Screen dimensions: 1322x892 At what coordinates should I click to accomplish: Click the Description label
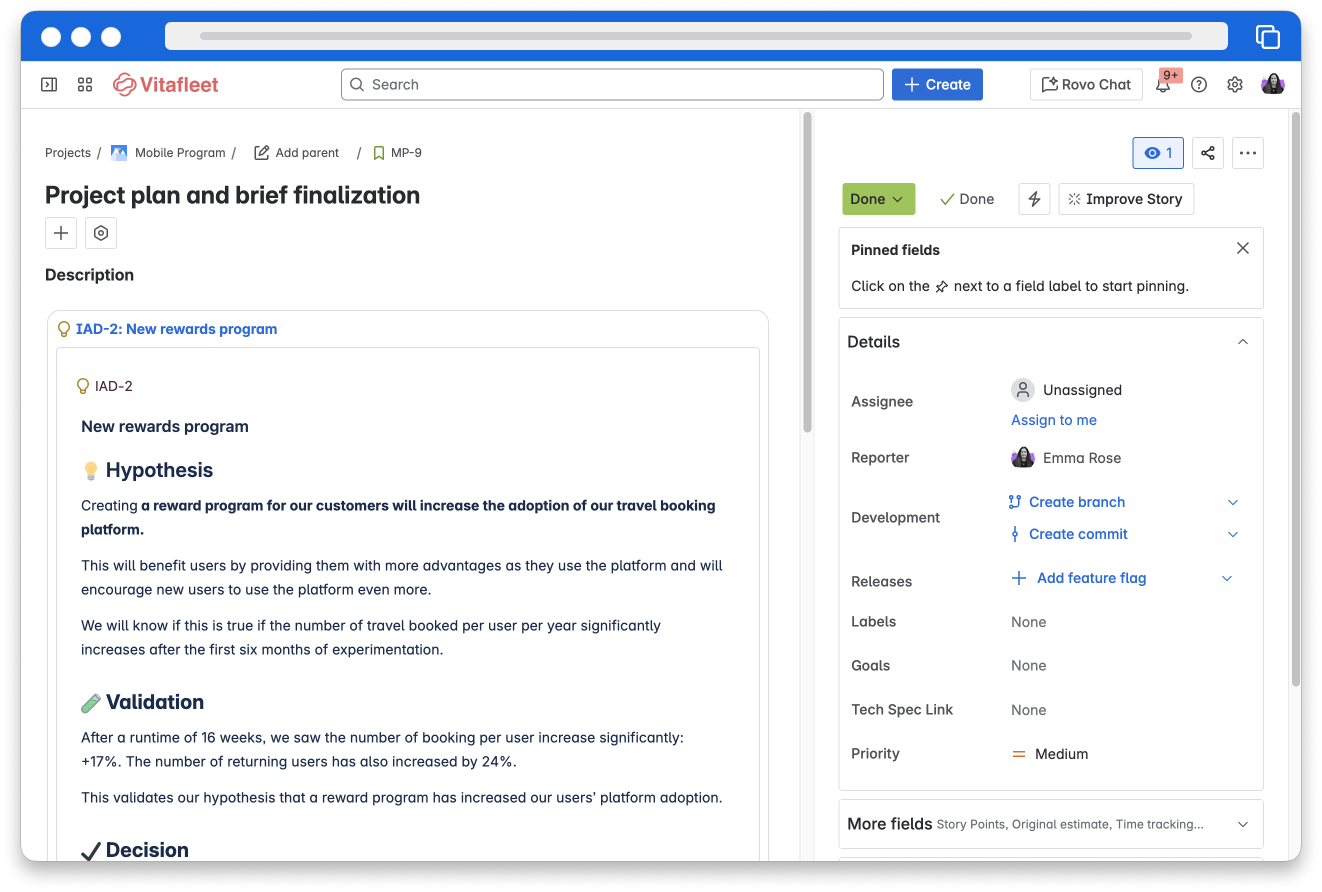[89, 275]
